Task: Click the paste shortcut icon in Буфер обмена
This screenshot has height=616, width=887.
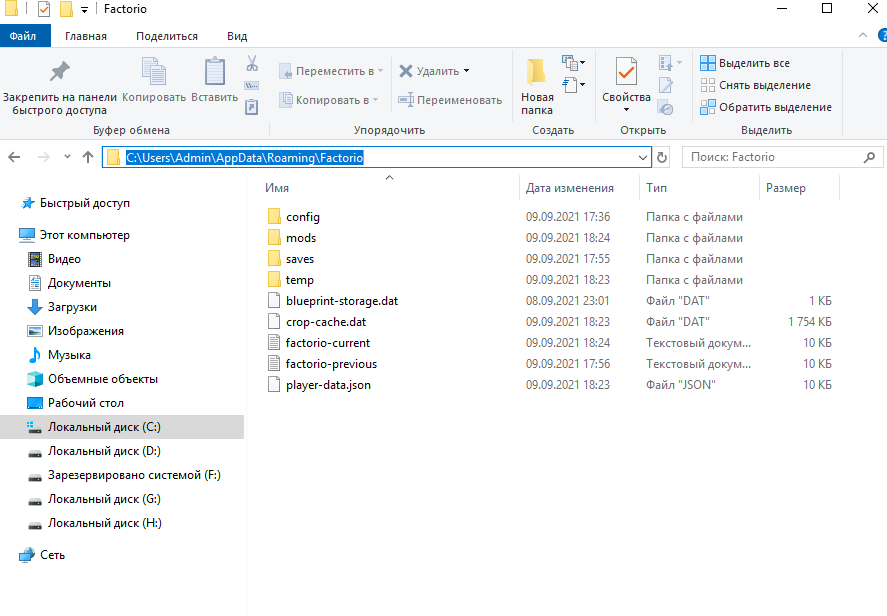Action: point(252,106)
